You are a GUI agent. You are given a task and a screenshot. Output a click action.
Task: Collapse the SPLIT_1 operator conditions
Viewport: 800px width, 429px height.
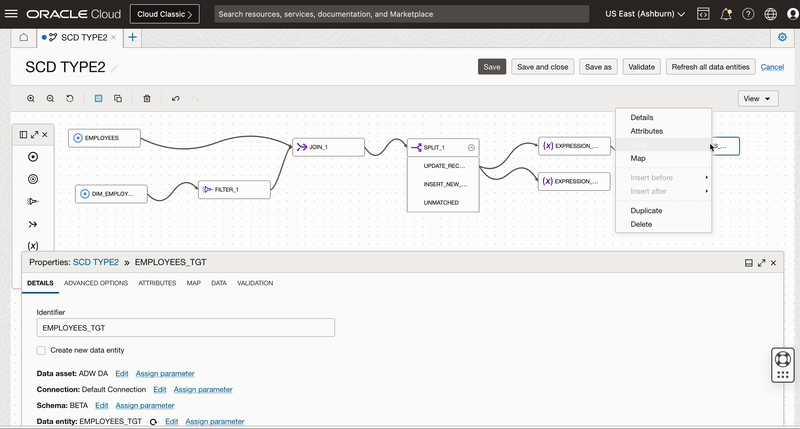coord(471,147)
